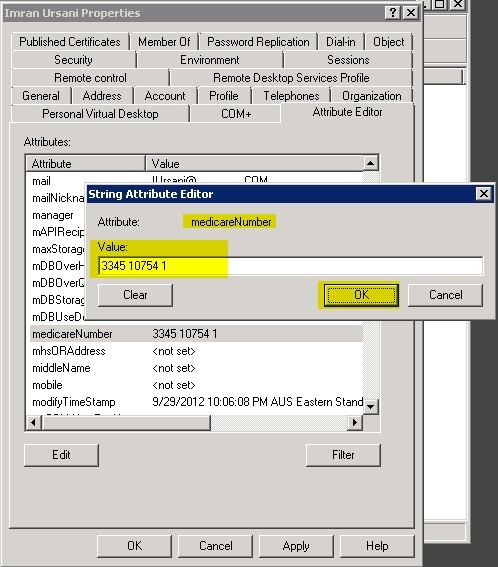498x567 pixels.
Task: Close the Imran Ursani Properties window
Action: point(411,13)
